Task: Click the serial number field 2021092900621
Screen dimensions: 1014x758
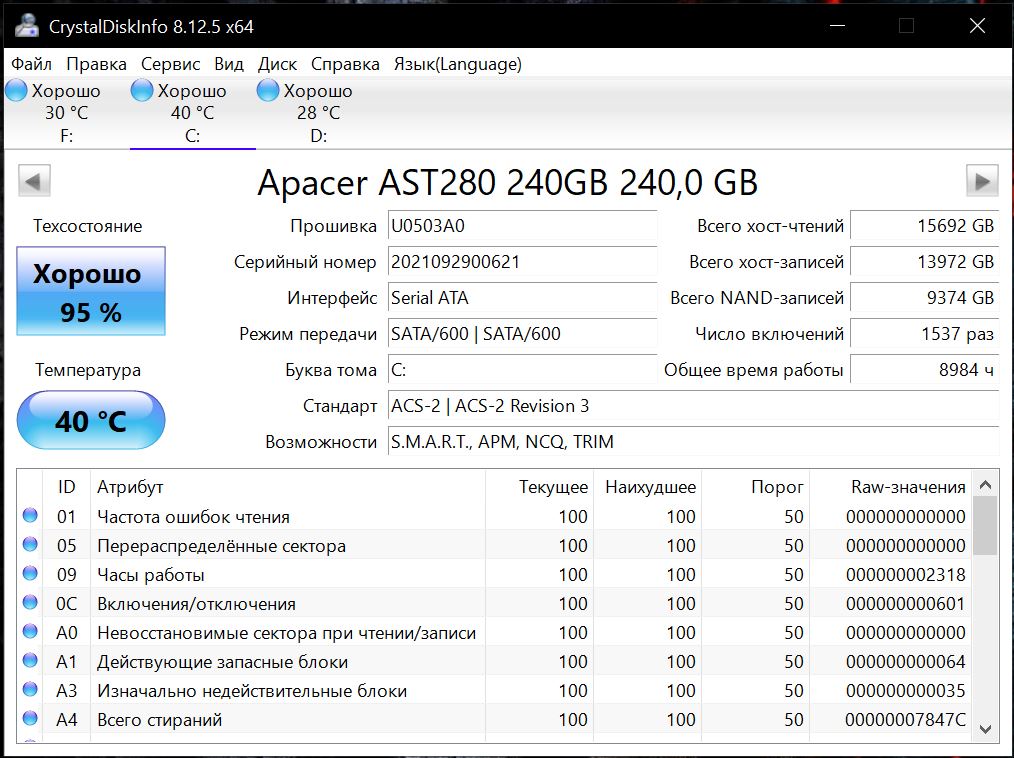Action: (x=523, y=262)
